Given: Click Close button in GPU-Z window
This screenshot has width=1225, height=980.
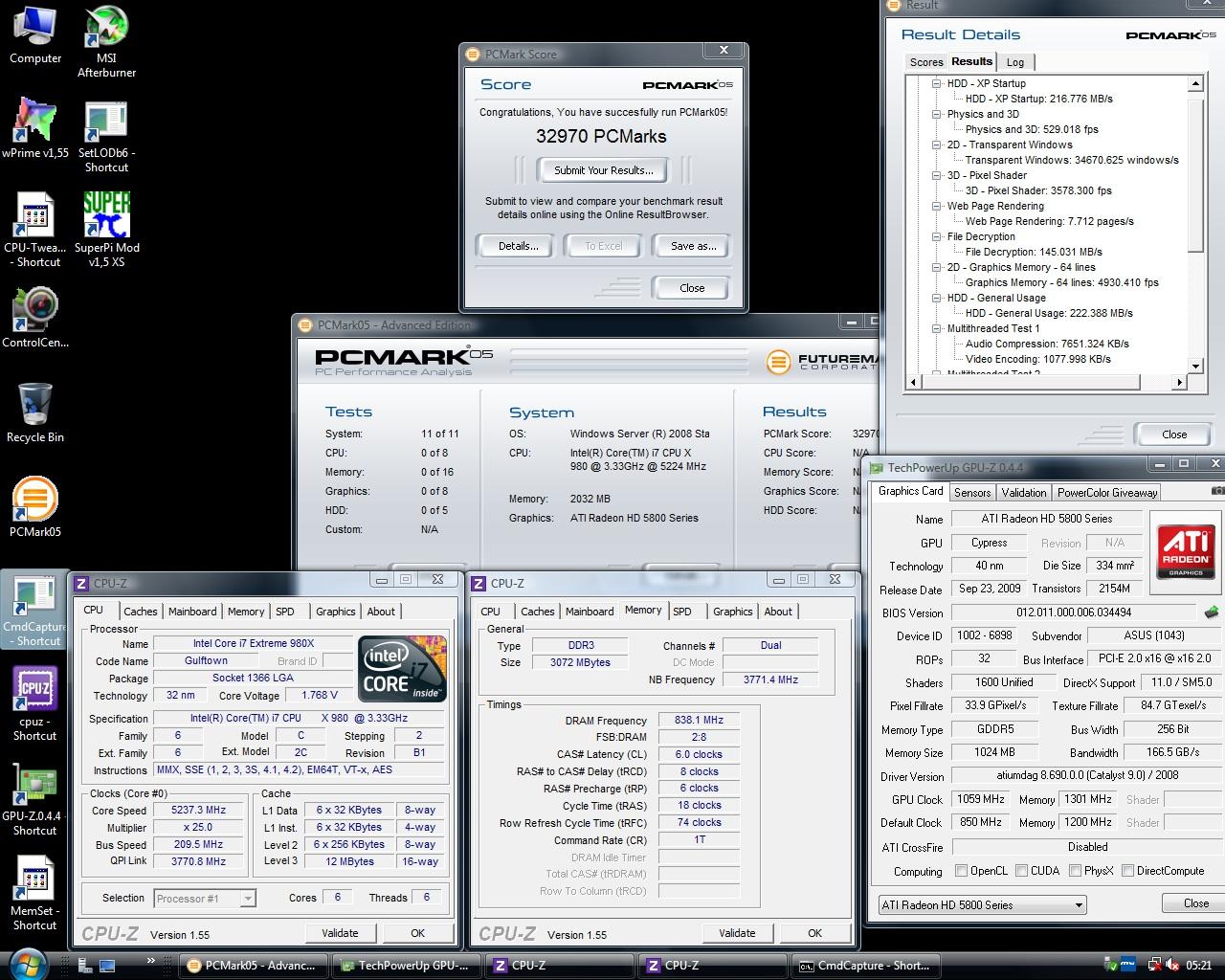Looking at the screenshot, I should tap(1195, 903).
